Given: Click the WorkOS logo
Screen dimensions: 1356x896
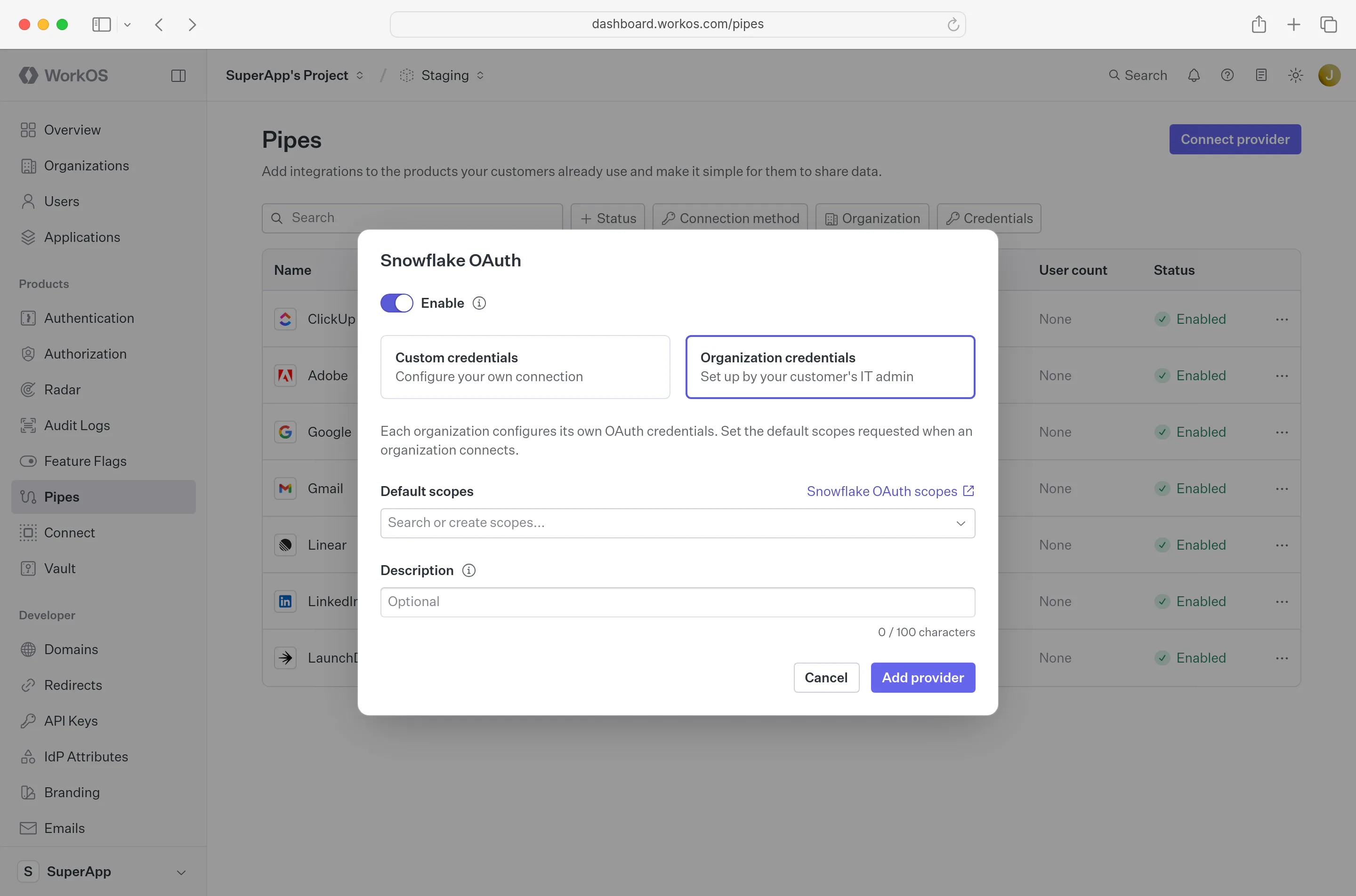Looking at the screenshot, I should [64, 75].
